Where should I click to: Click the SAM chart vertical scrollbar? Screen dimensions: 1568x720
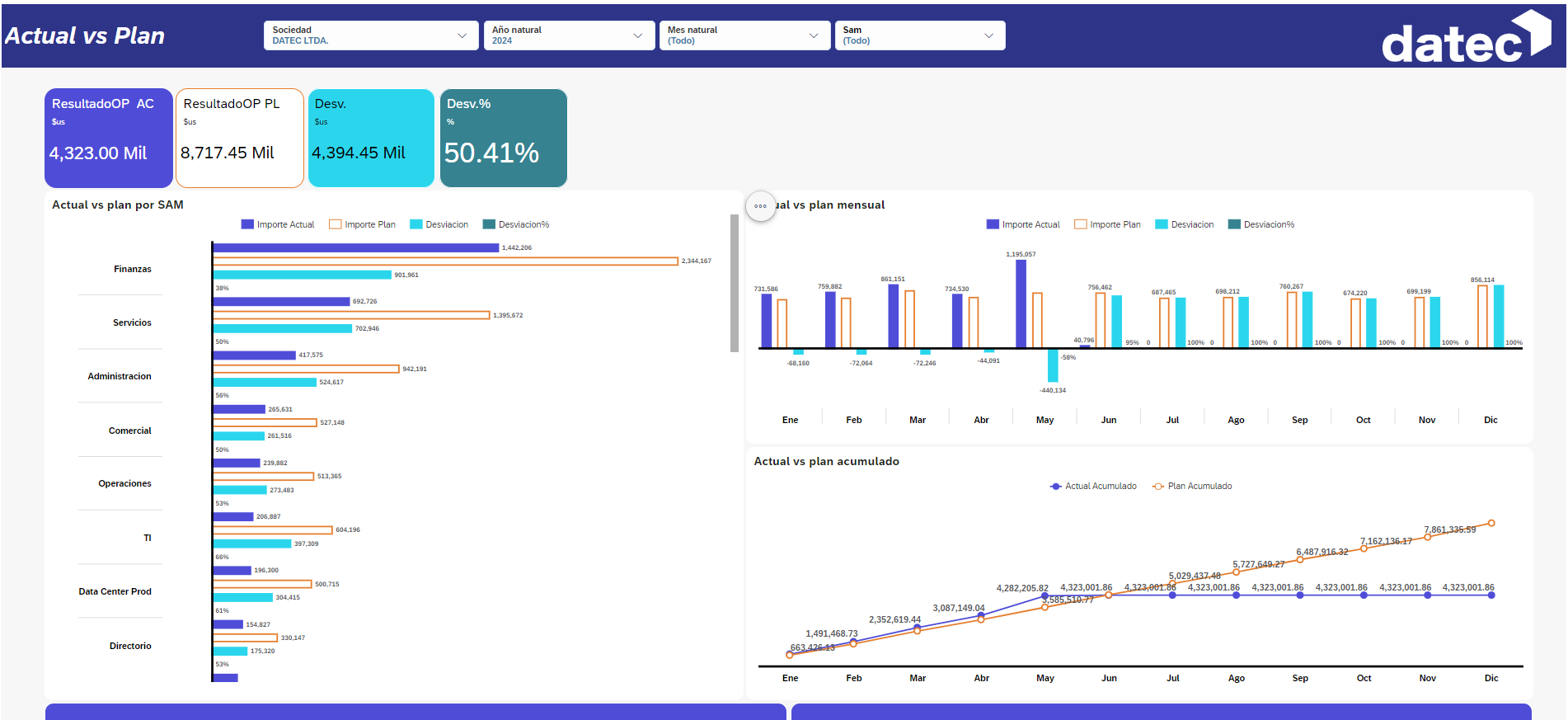coord(735,283)
